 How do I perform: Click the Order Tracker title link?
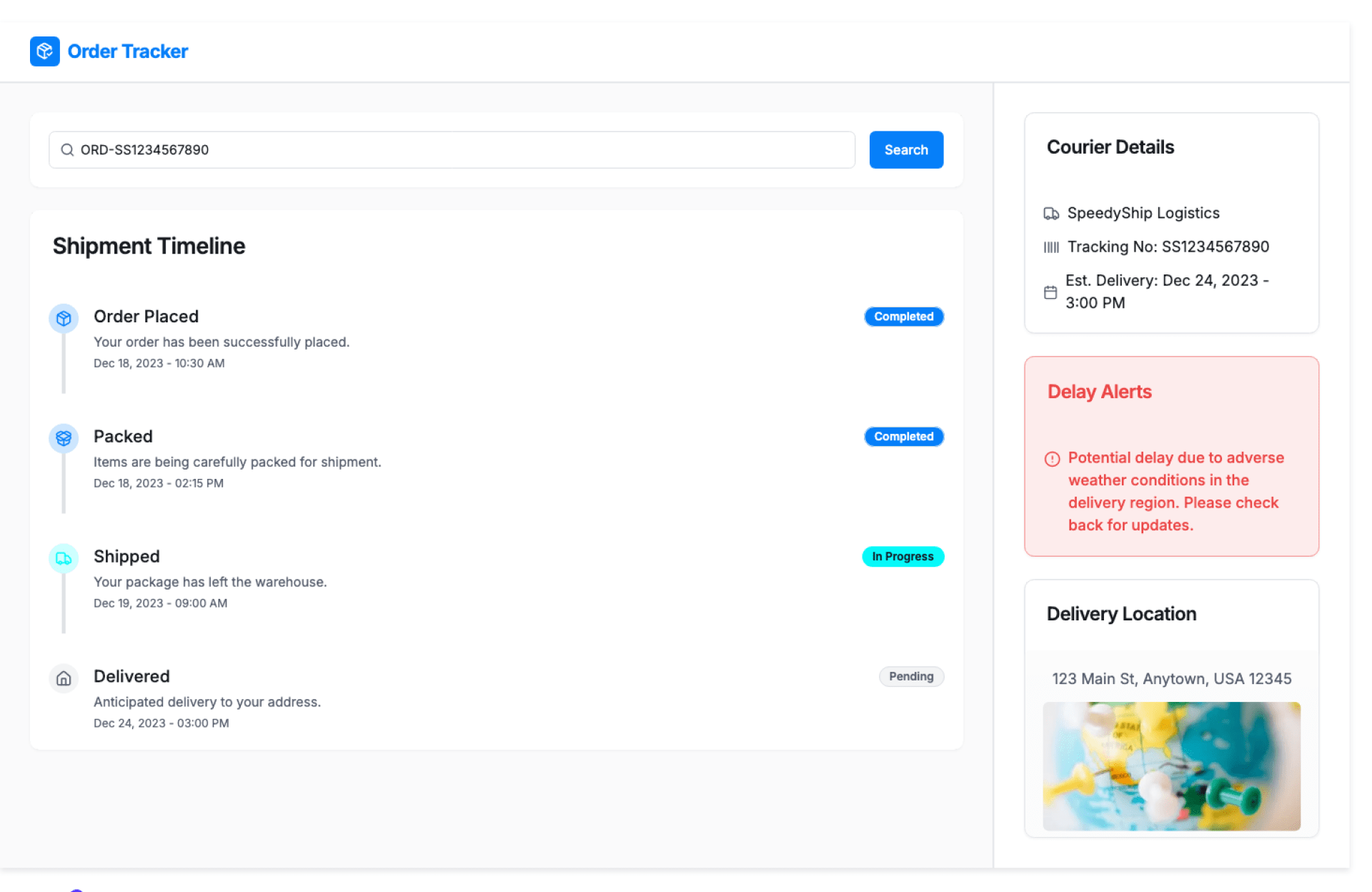coord(128,51)
